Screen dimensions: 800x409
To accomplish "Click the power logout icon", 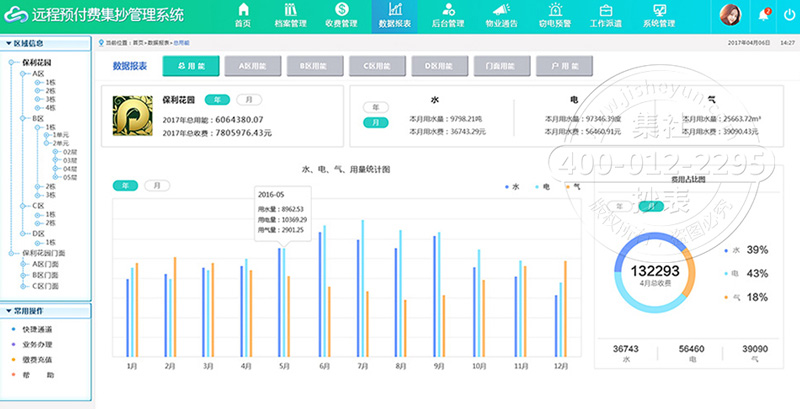I will 787,14.
